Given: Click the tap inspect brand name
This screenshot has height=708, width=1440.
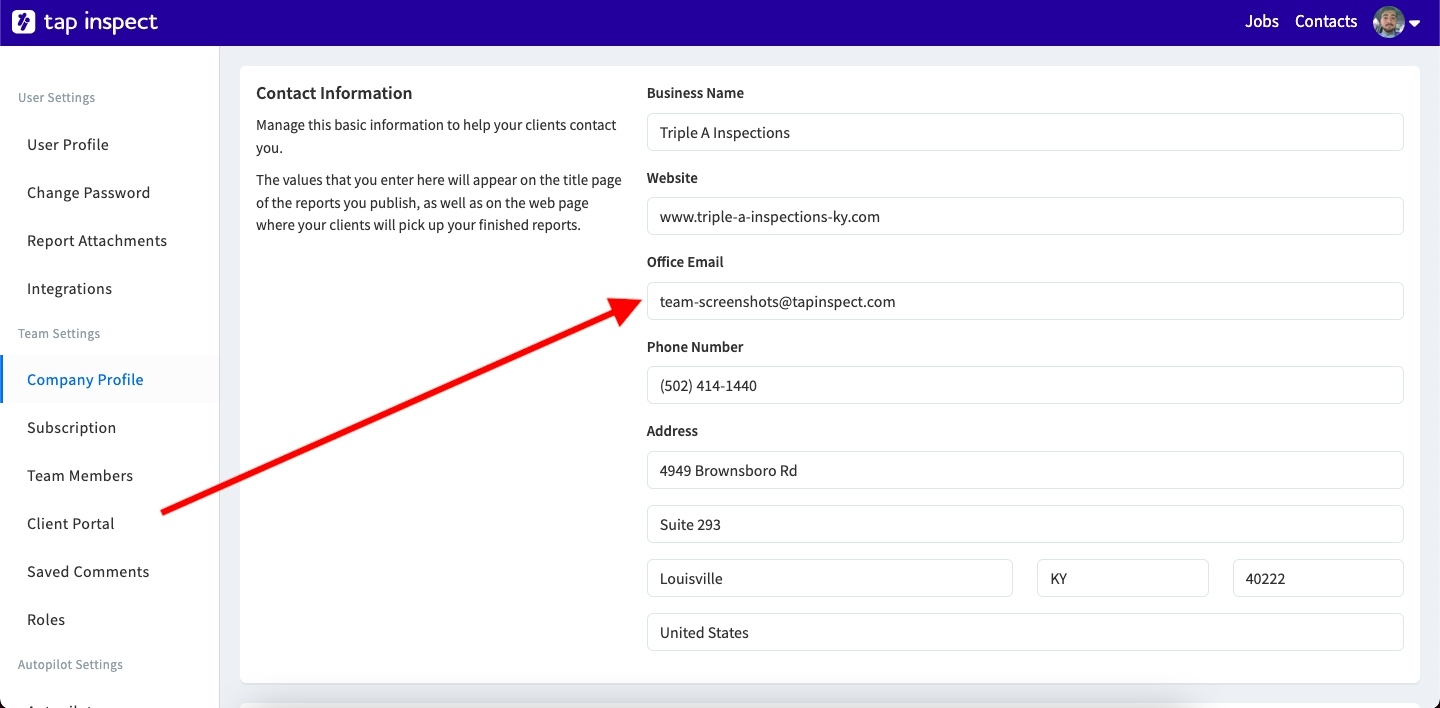Looking at the screenshot, I should click(101, 22).
